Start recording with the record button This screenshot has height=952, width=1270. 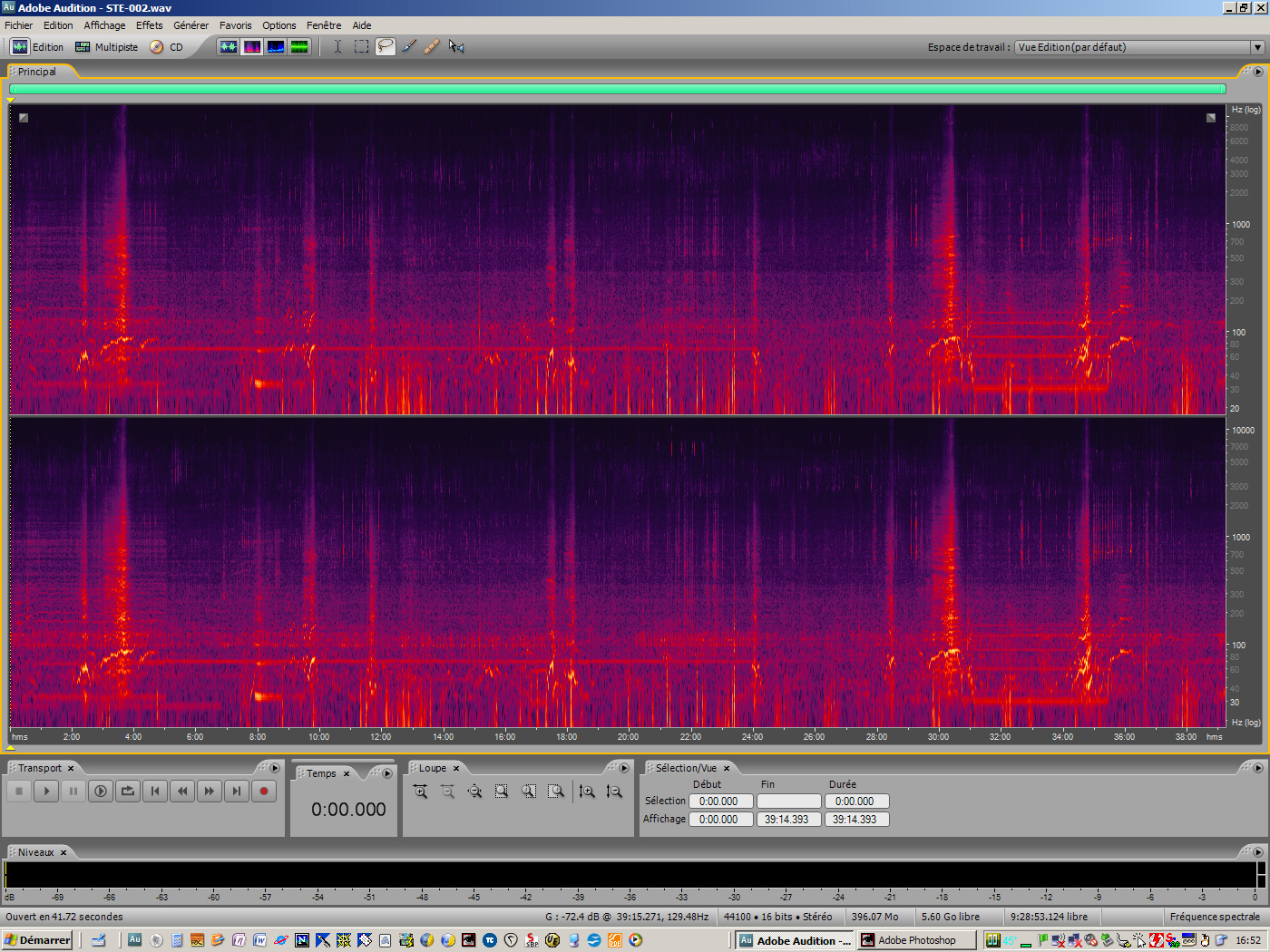click(263, 791)
